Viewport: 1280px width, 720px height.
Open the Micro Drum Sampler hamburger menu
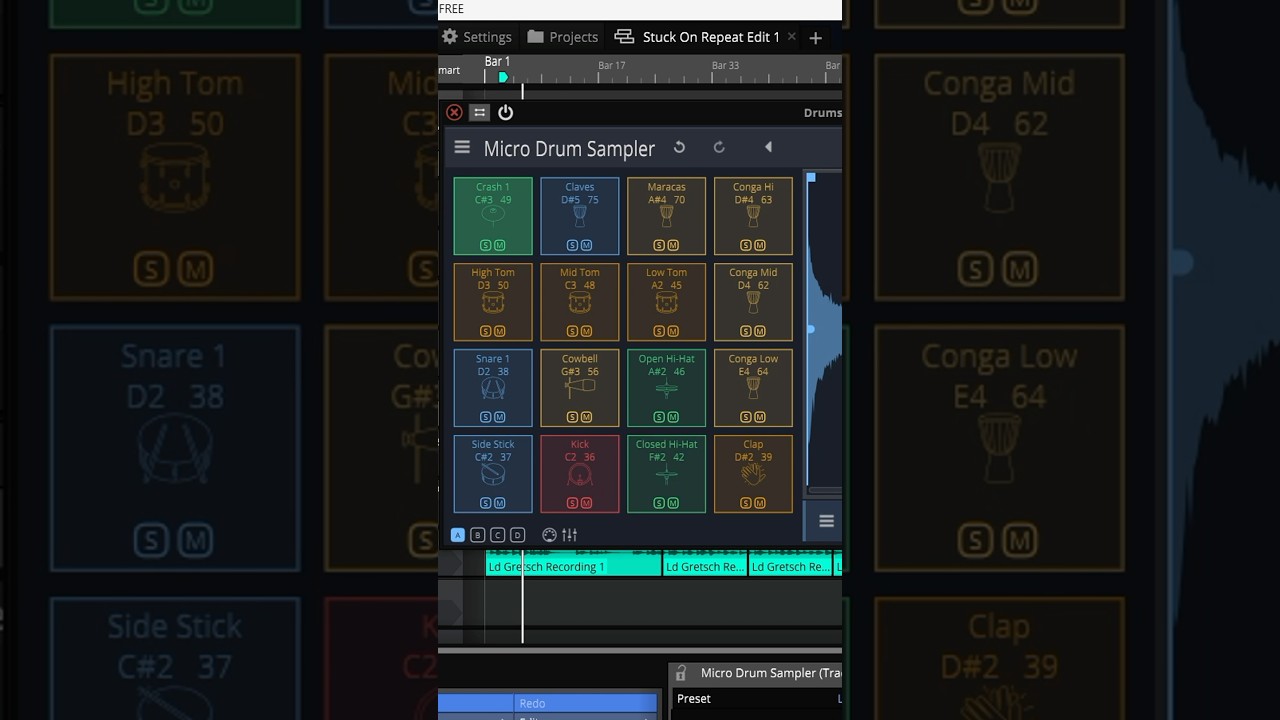pyautogui.click(x=462, y=147)
